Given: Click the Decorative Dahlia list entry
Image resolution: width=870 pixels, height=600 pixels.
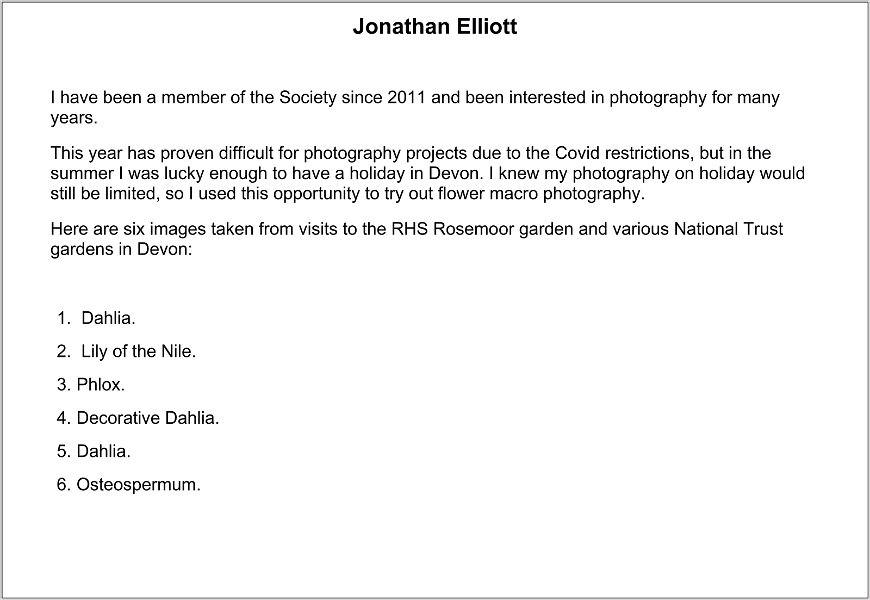Looking at the screenshot, I should click(138, 418).
